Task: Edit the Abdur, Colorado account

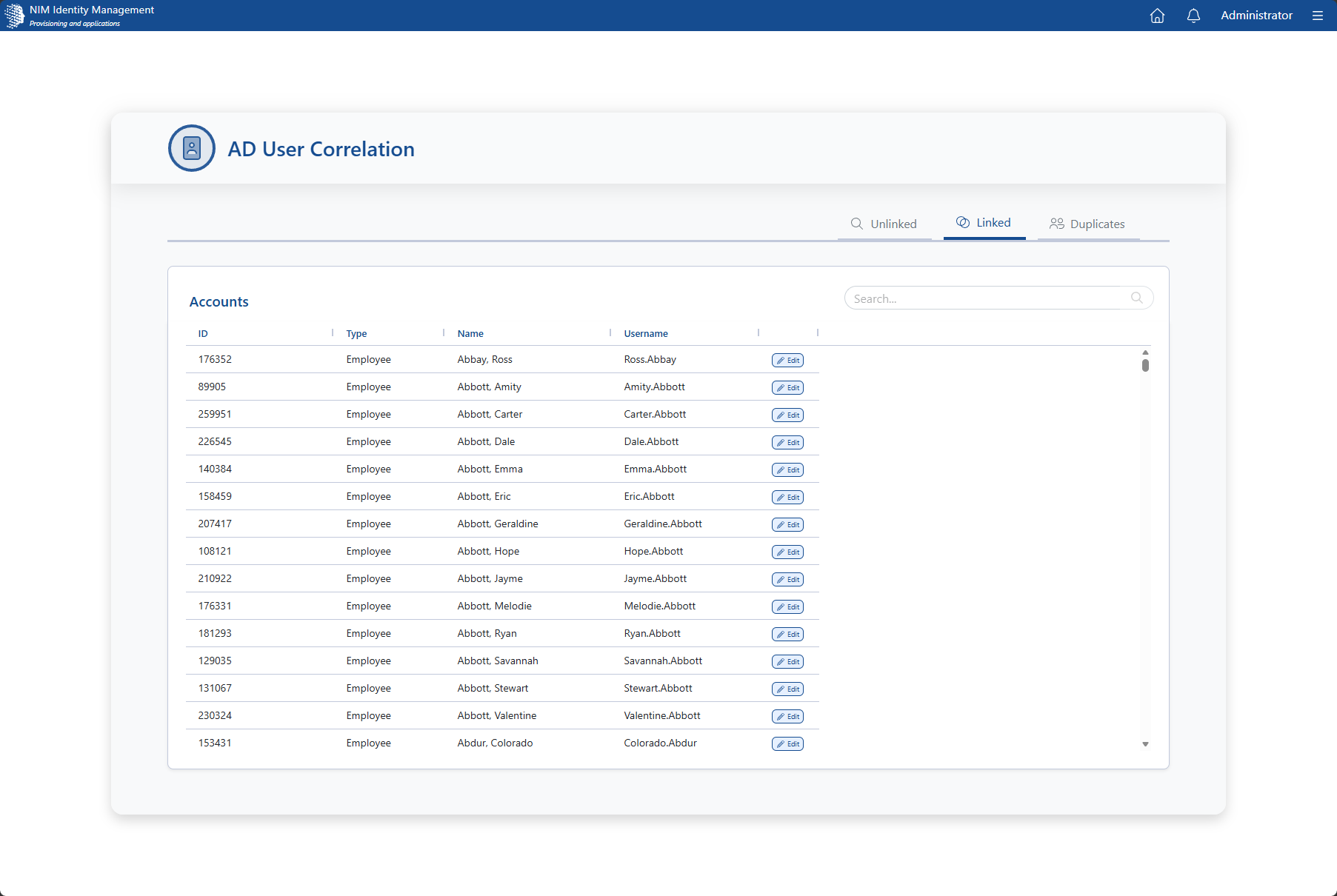Action: (787, 743)
